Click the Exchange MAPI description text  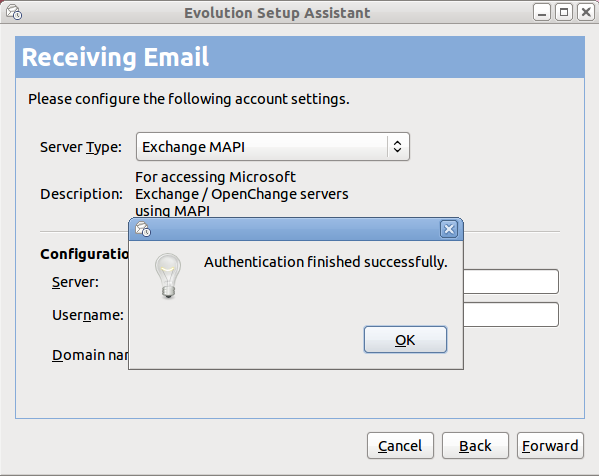tap(242, 193)
